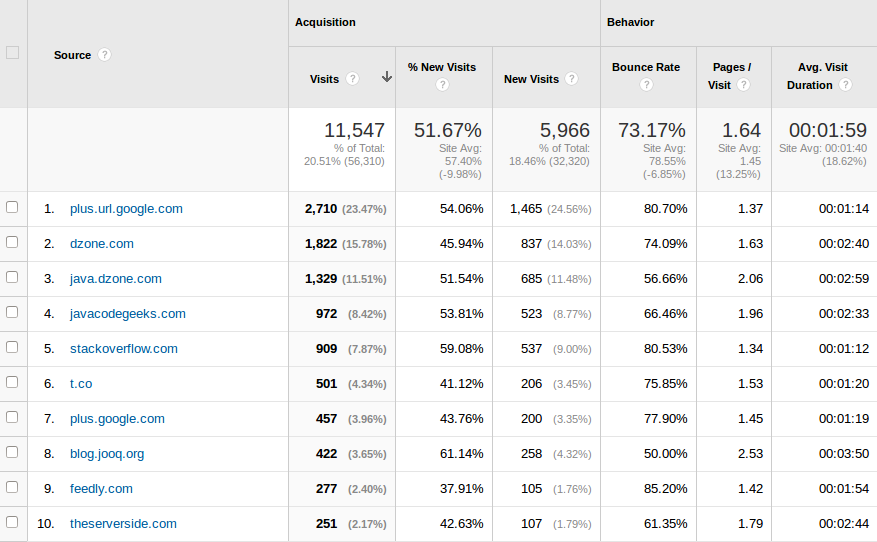Open help icon next to Source header
877x542 pixels.
tap(104, 55)
